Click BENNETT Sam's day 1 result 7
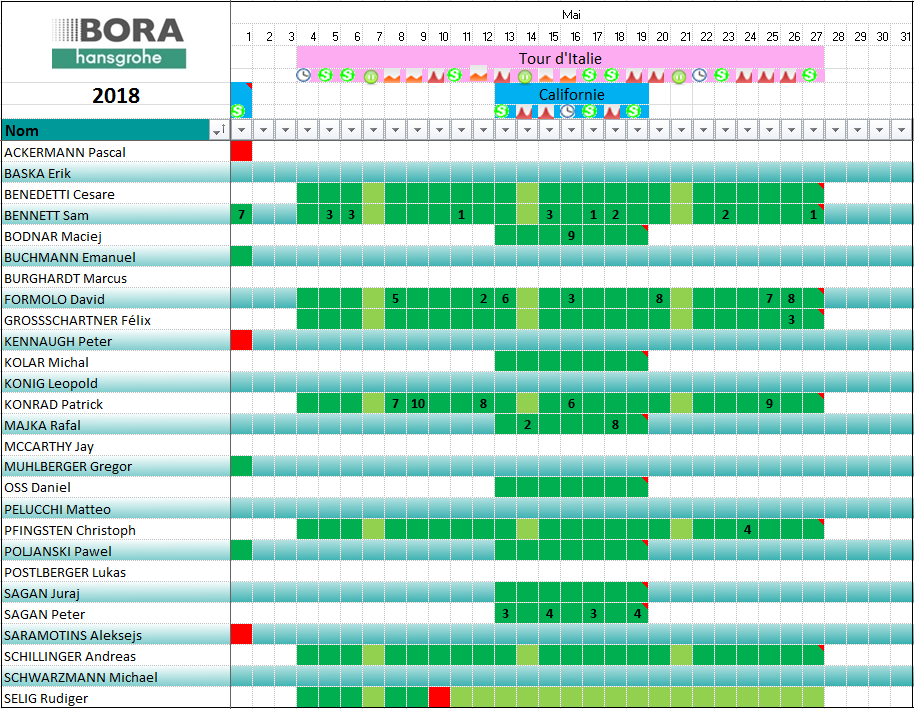The width and height of the screenshot is (914, 709). tap(241, 215)
